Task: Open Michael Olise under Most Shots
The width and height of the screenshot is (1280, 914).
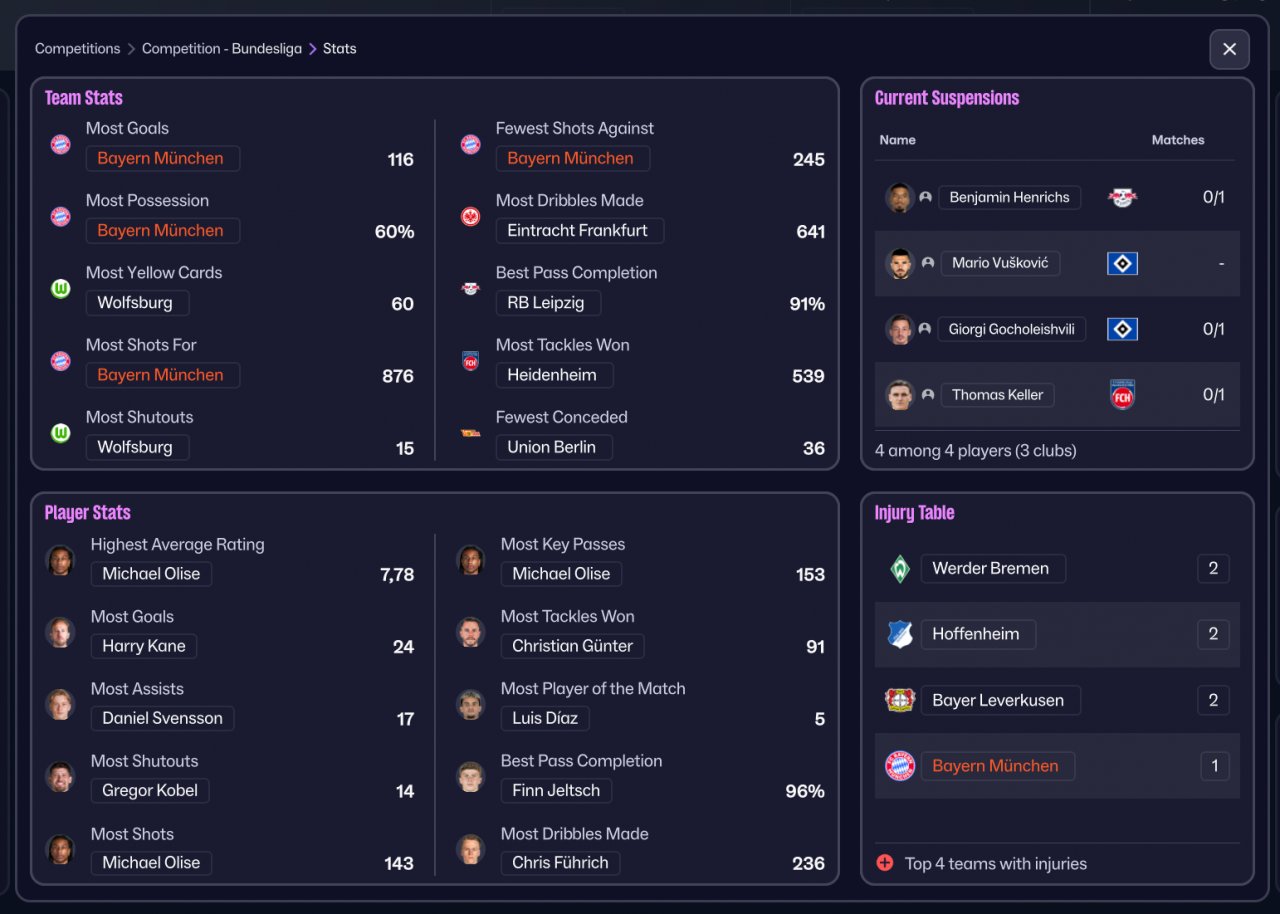Action: [151, 863]
